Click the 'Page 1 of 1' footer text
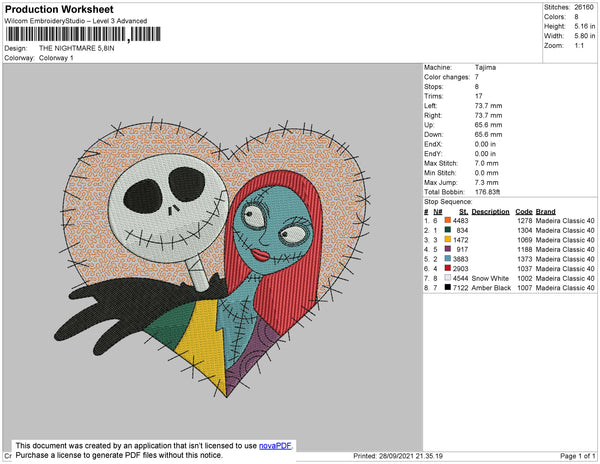Viewport: 600px width, 464px height. (578, 456)
